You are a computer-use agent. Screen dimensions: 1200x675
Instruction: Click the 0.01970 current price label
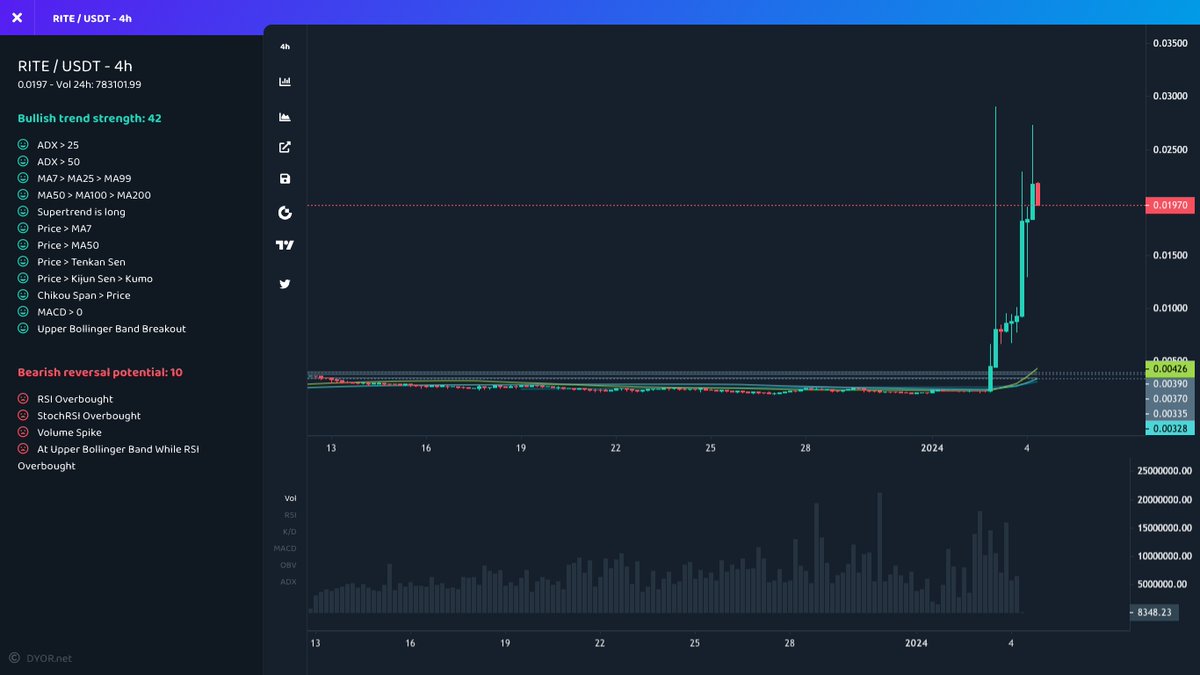1168,205
